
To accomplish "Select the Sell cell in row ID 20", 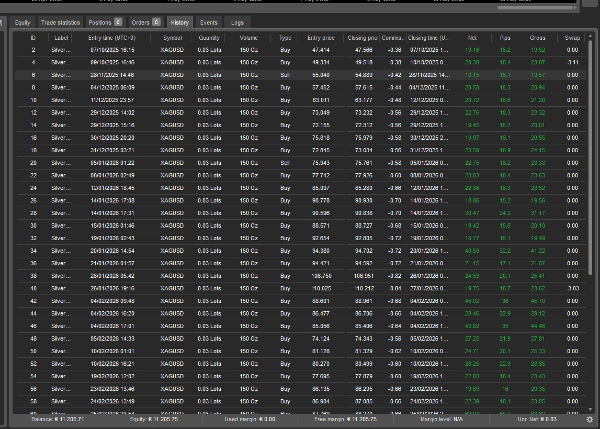I will tap(285, 163).
